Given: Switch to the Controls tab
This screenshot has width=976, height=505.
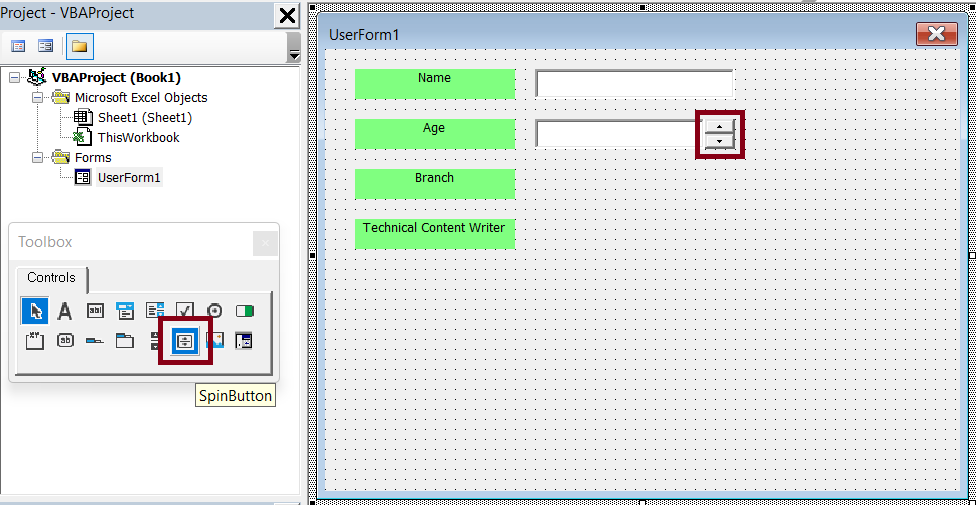Looking at the screenshot, I should pos(52,278).
